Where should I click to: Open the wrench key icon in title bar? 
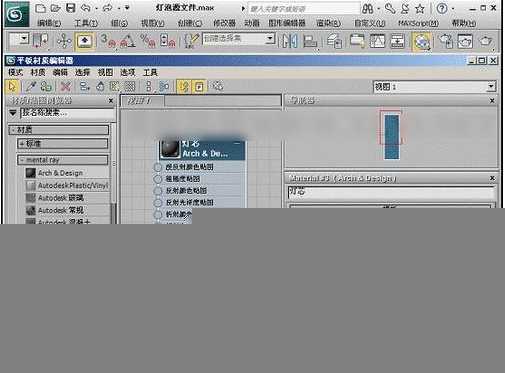coord(390,9)
